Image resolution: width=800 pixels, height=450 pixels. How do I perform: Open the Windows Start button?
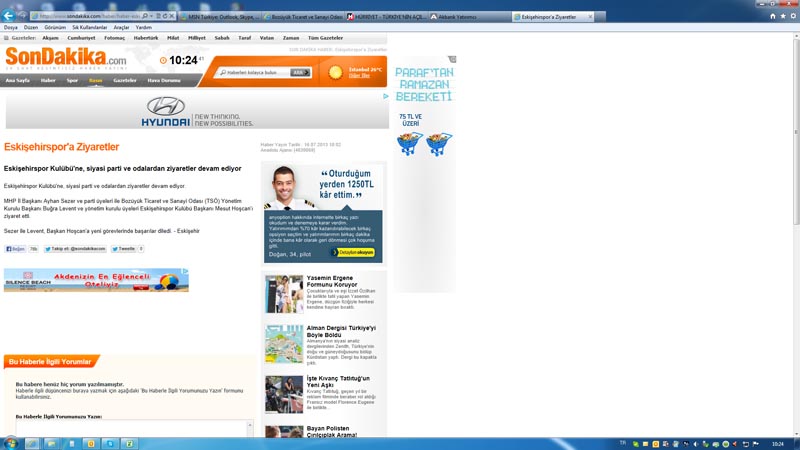click(x=10, y=443)
